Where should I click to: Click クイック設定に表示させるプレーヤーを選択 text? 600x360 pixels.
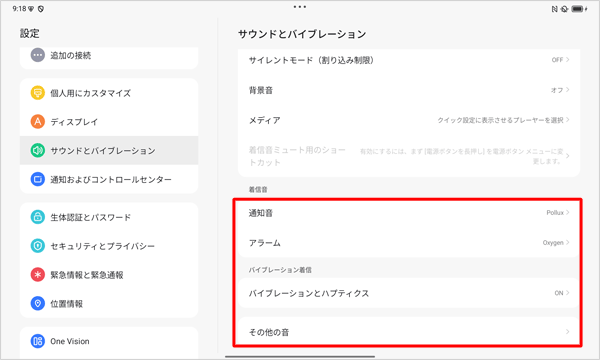pyautogui.click(x=501, y=120)
